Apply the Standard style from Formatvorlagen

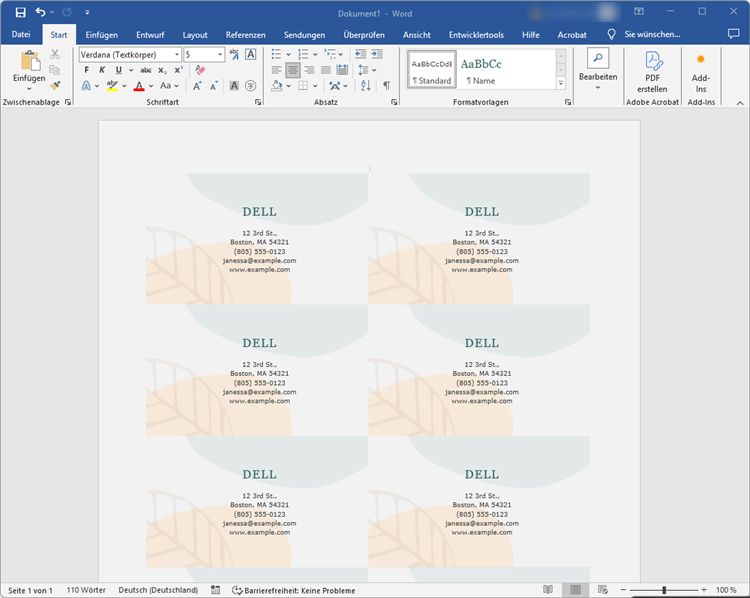click(x=431, y=69)
